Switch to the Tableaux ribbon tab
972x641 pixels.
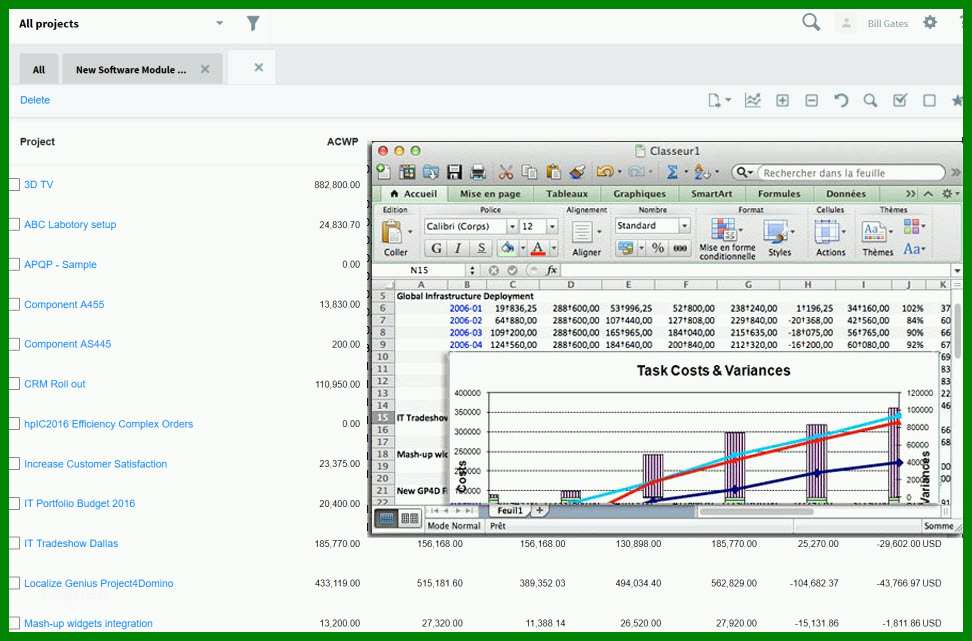567,194
